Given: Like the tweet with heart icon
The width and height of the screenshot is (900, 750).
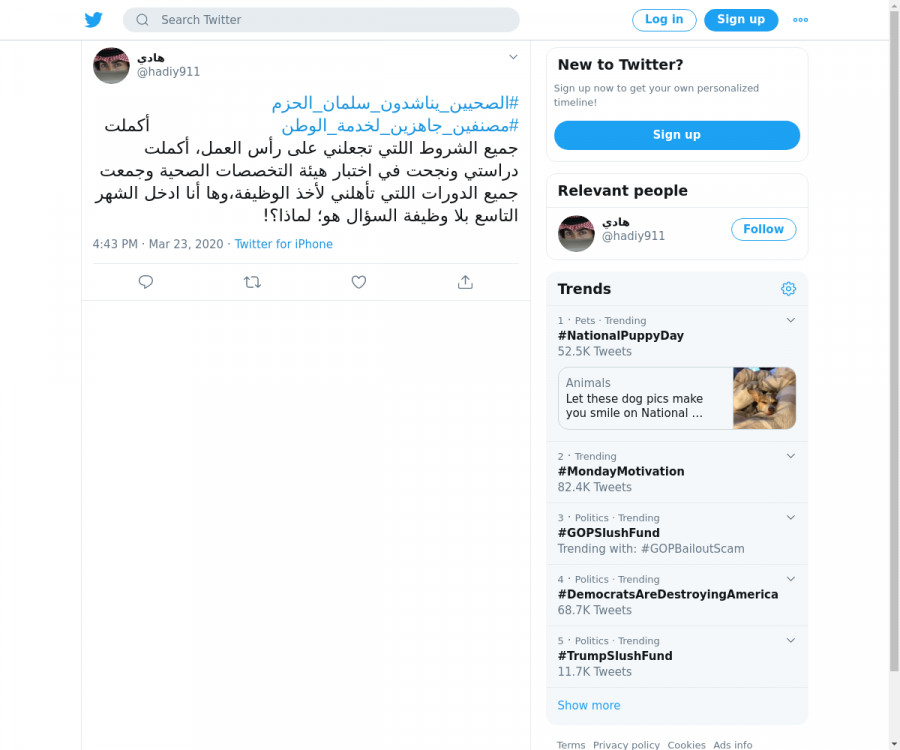Looking at the screenshot, I should (359, 282).
